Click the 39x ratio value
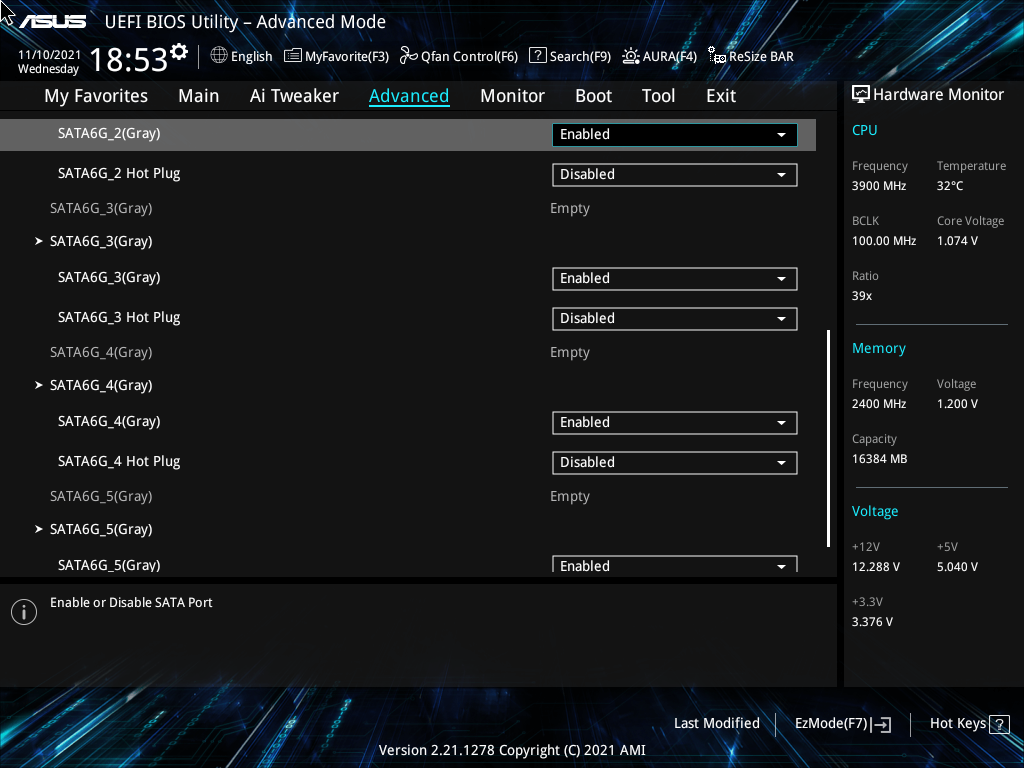This screenshot has width=1024, height=768. 861,296
